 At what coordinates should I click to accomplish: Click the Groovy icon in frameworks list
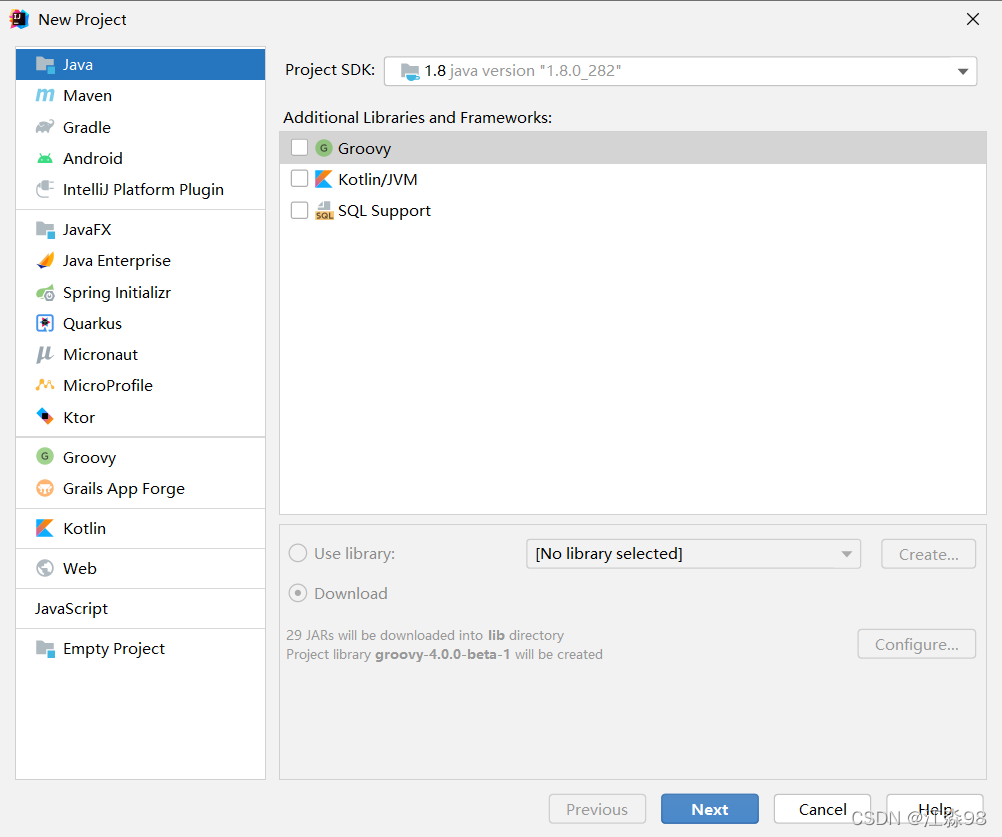coord(324,148)
